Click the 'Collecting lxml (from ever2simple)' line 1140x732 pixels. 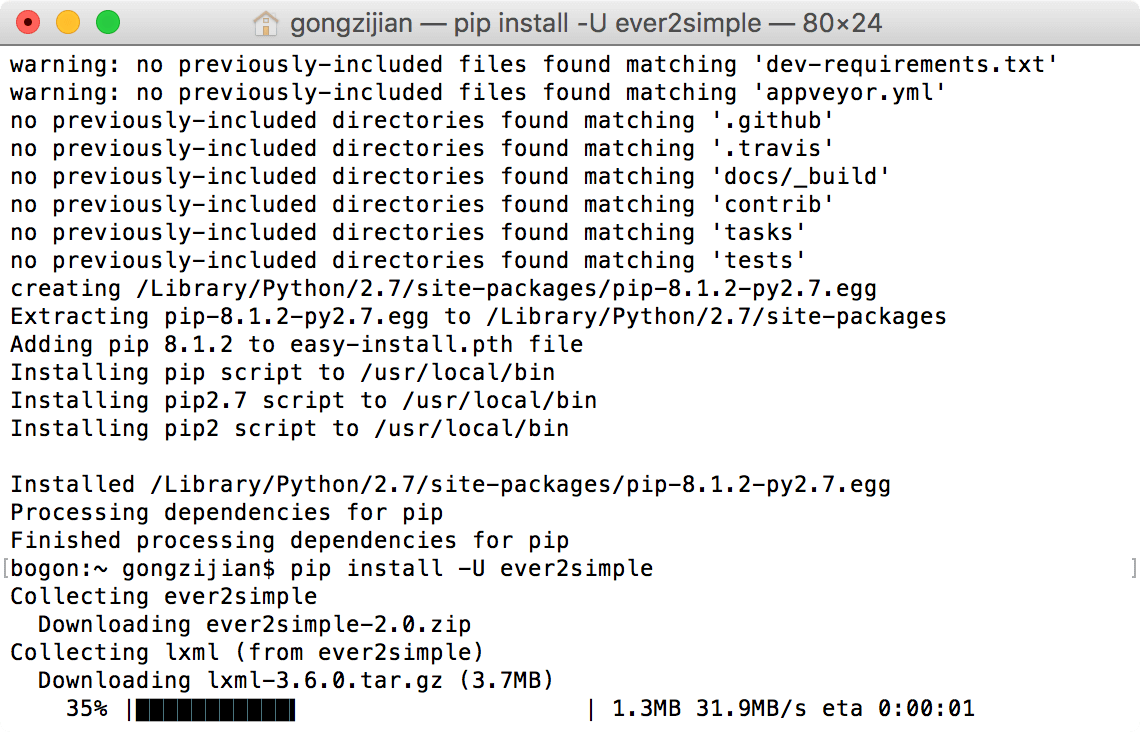(246, 653)
